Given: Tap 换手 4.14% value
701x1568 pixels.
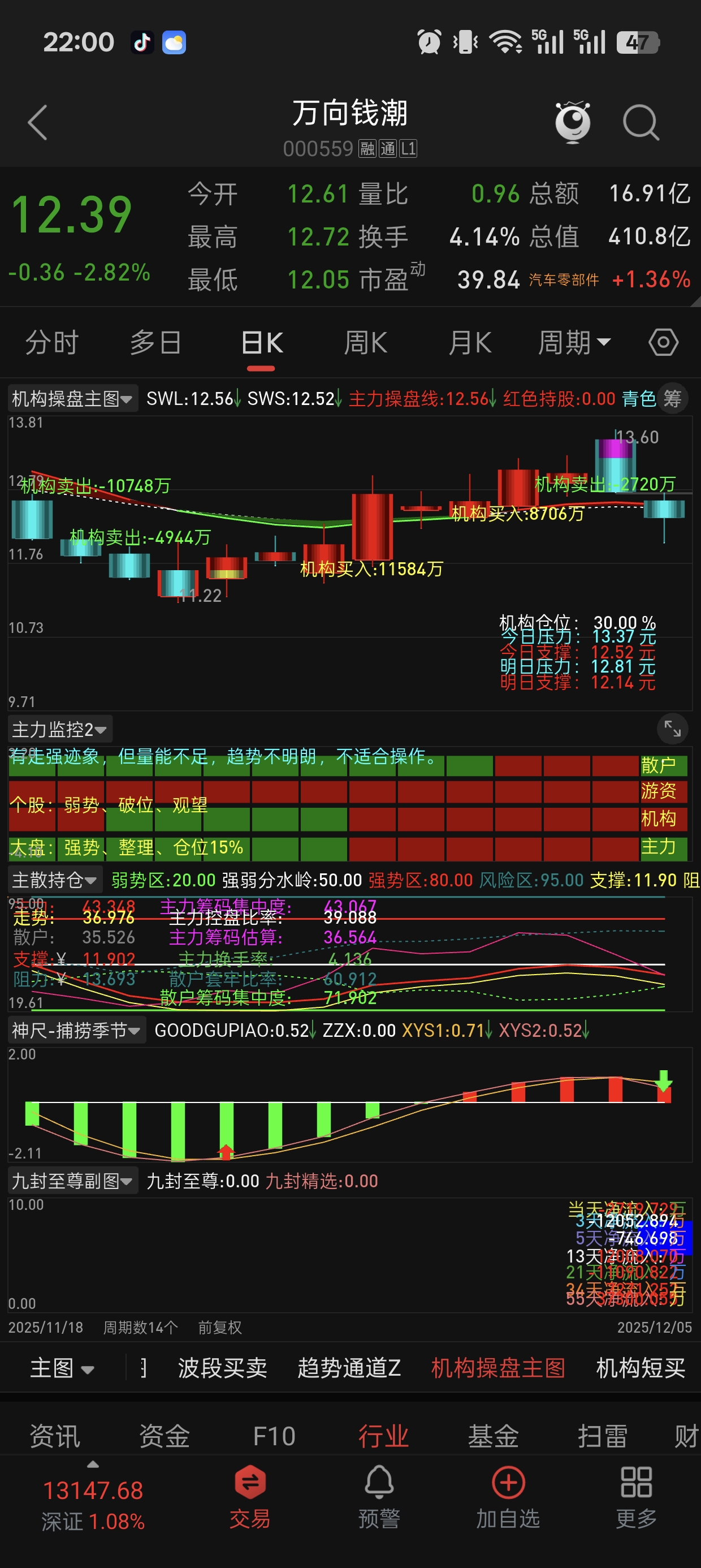Looking at the screenshot, I should click(484, 237).
